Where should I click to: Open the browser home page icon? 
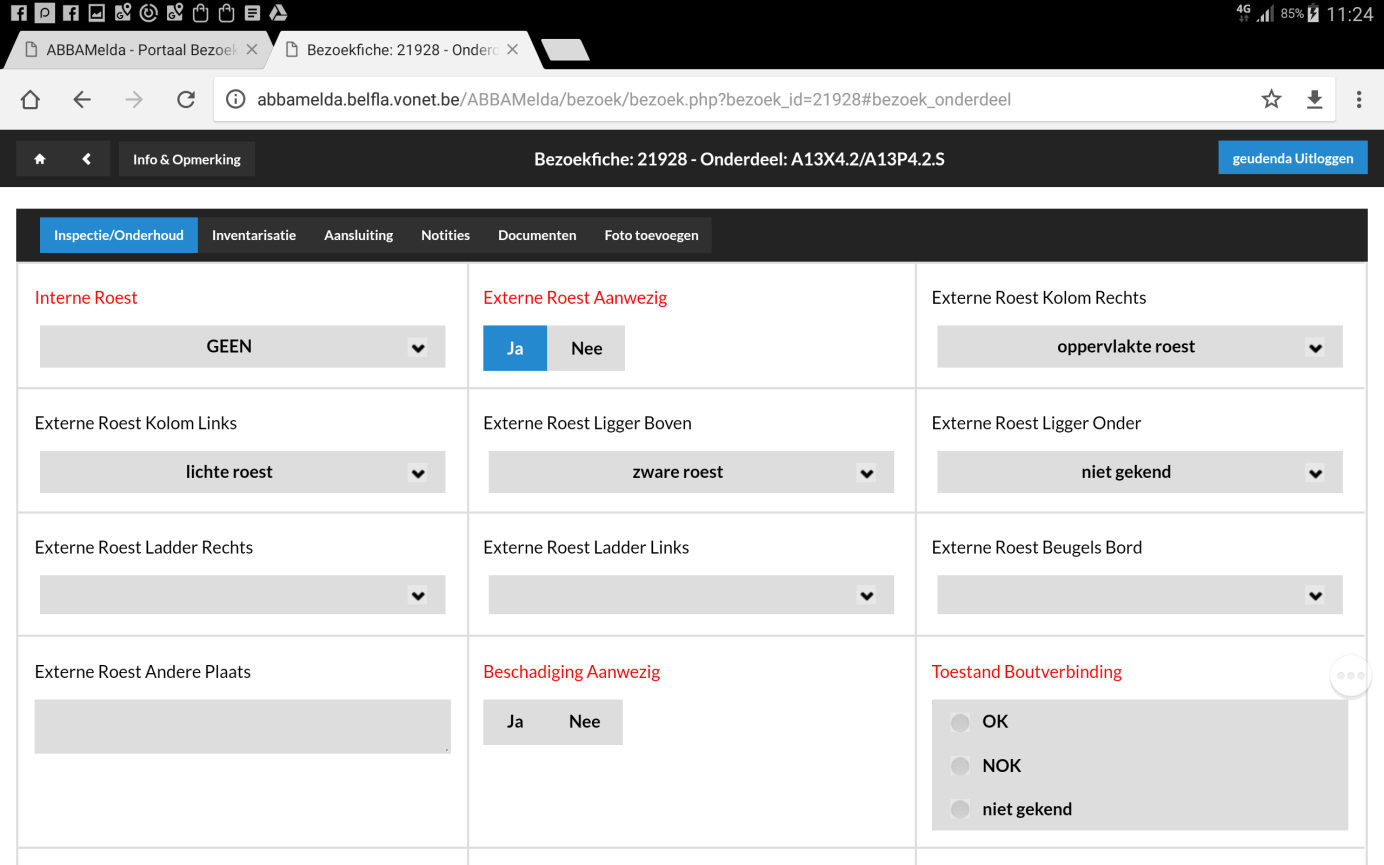click(x=30, y=99)
